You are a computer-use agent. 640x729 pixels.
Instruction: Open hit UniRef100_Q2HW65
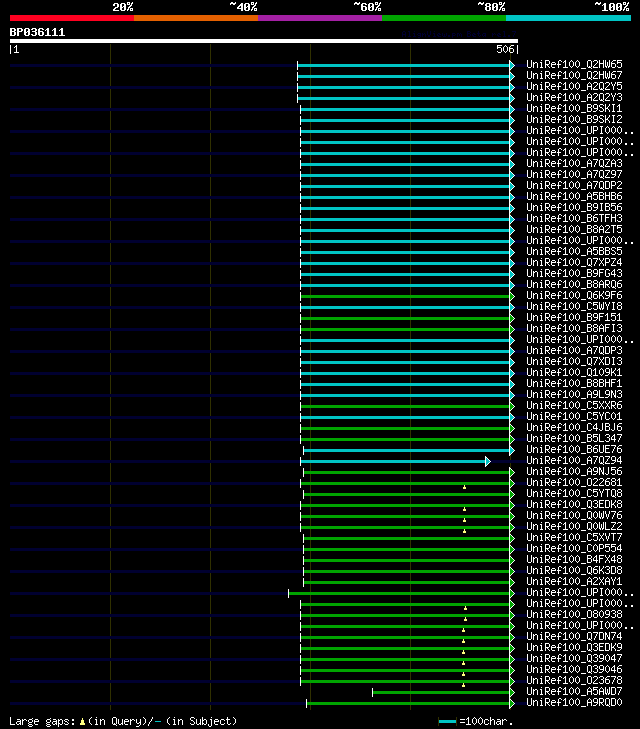[x=574, y=64]
